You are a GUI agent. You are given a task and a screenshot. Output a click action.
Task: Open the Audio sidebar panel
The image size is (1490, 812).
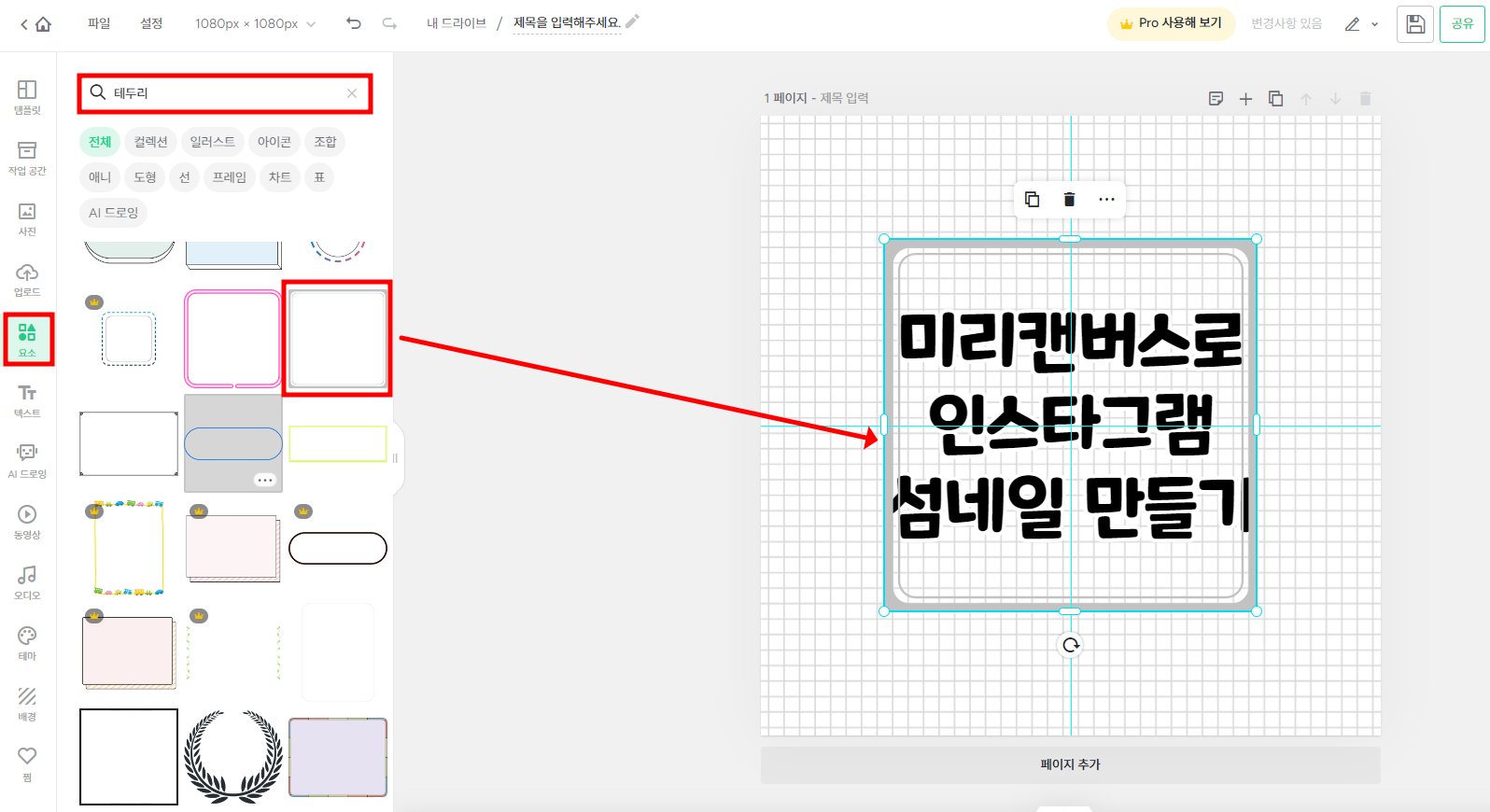pos(27,582)
